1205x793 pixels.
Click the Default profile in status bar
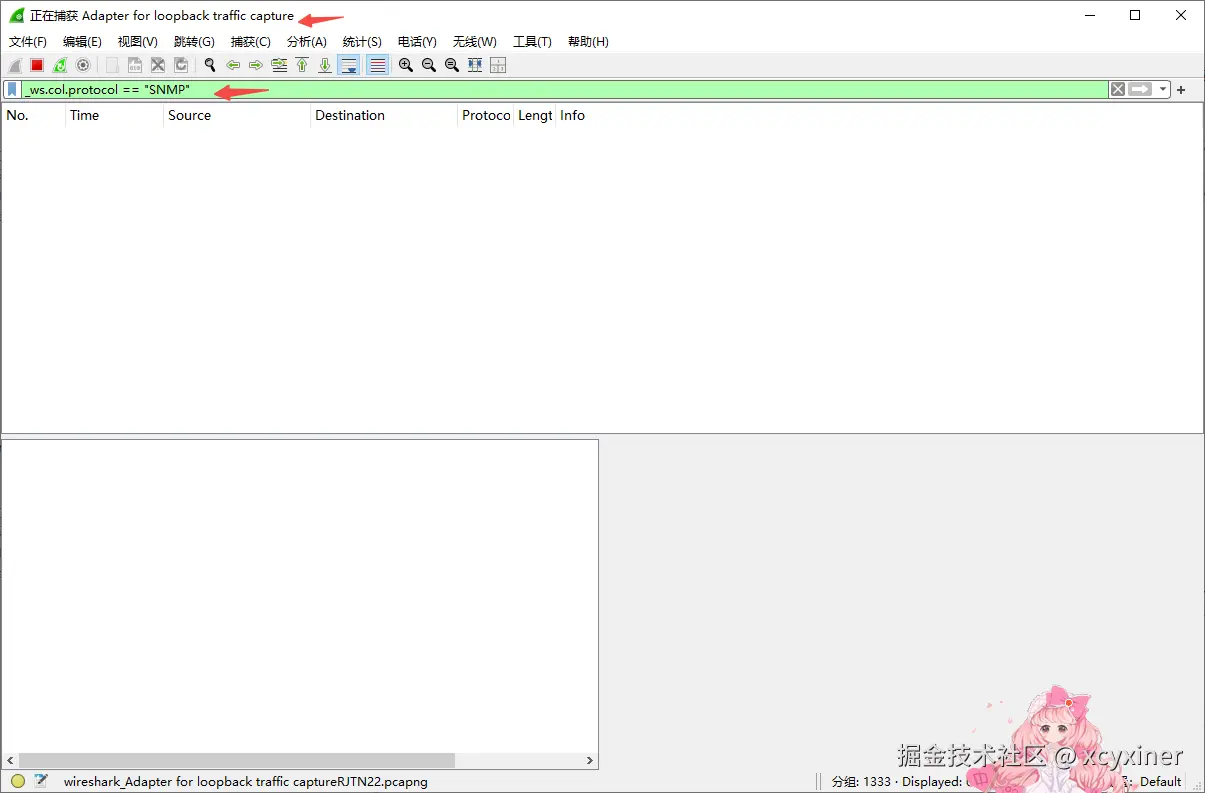(1161, 781)
